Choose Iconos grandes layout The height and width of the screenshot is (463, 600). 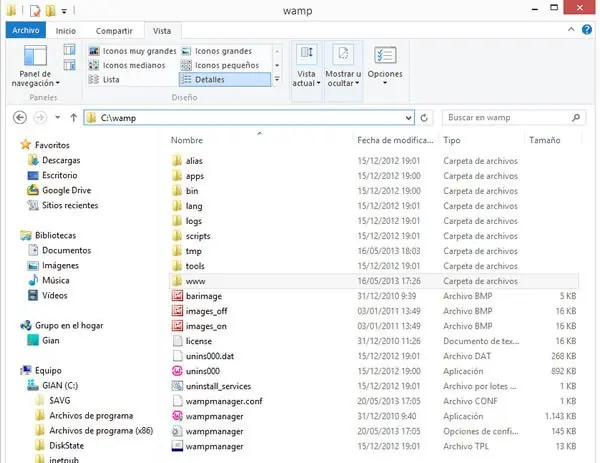(217, 51)
